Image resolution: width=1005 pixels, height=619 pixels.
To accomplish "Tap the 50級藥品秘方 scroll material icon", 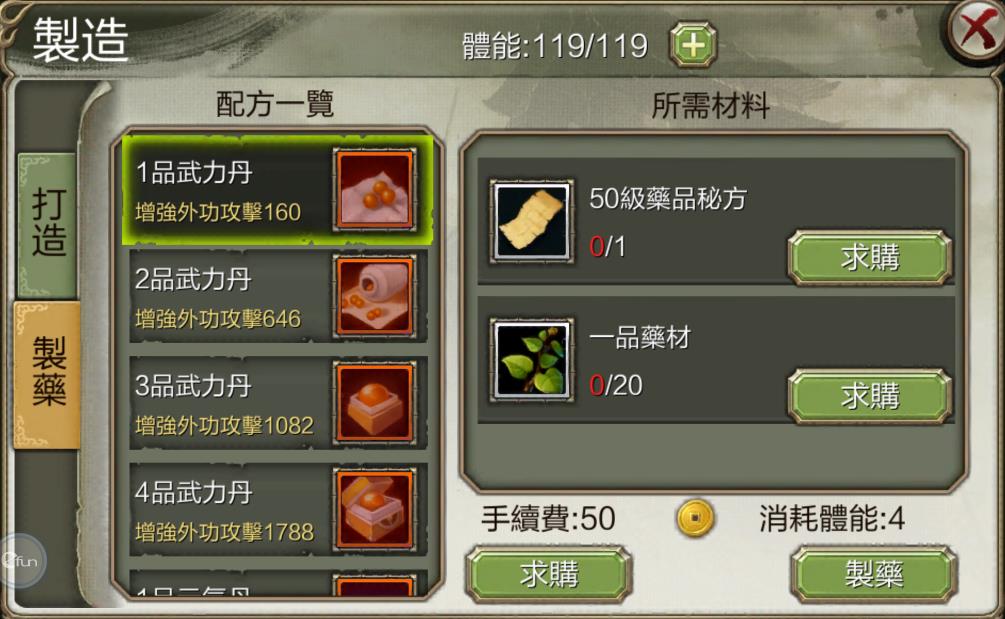I will point(531,221).
